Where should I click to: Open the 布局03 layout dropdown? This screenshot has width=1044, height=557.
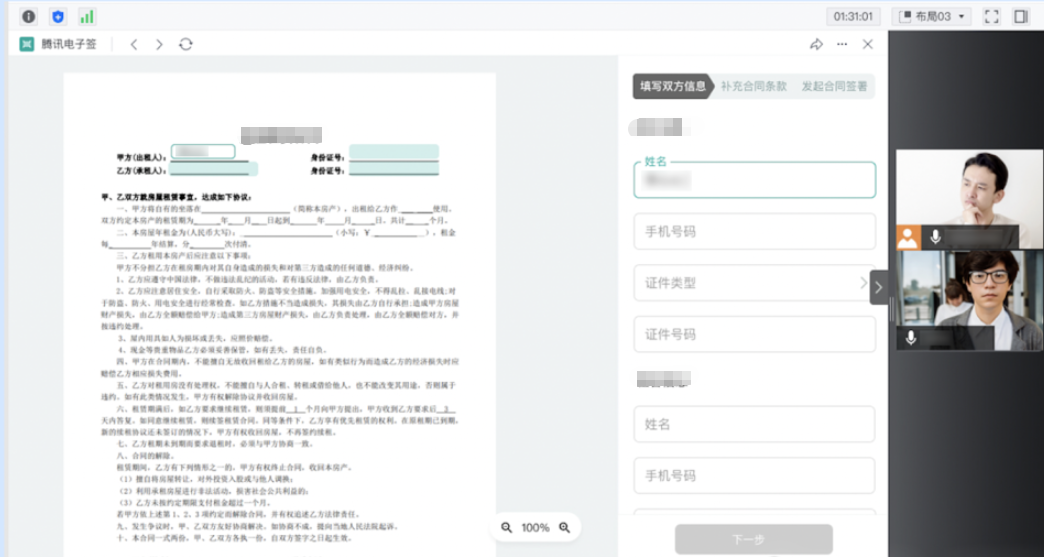931,16
